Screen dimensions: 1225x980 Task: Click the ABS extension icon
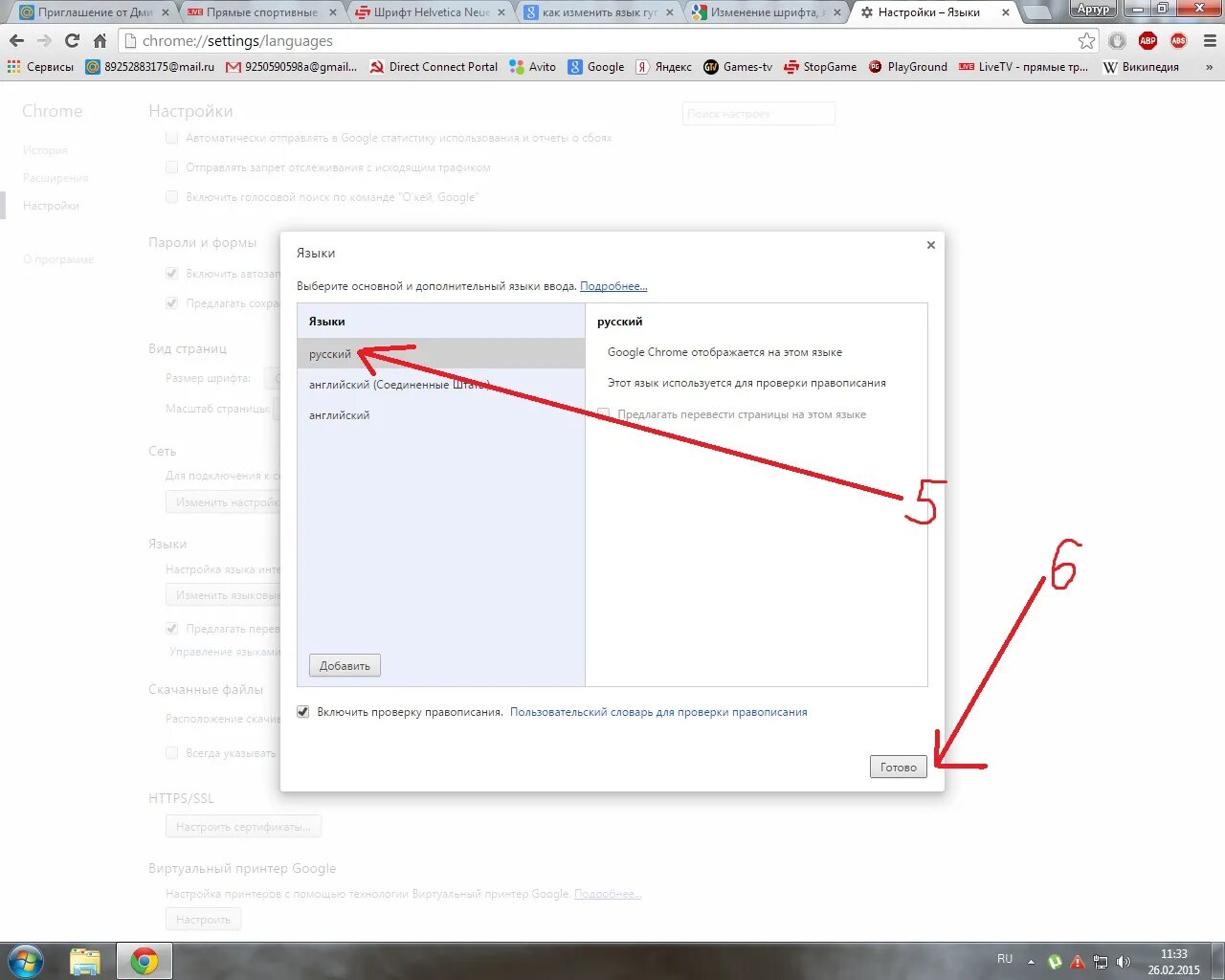point(1178,41)
